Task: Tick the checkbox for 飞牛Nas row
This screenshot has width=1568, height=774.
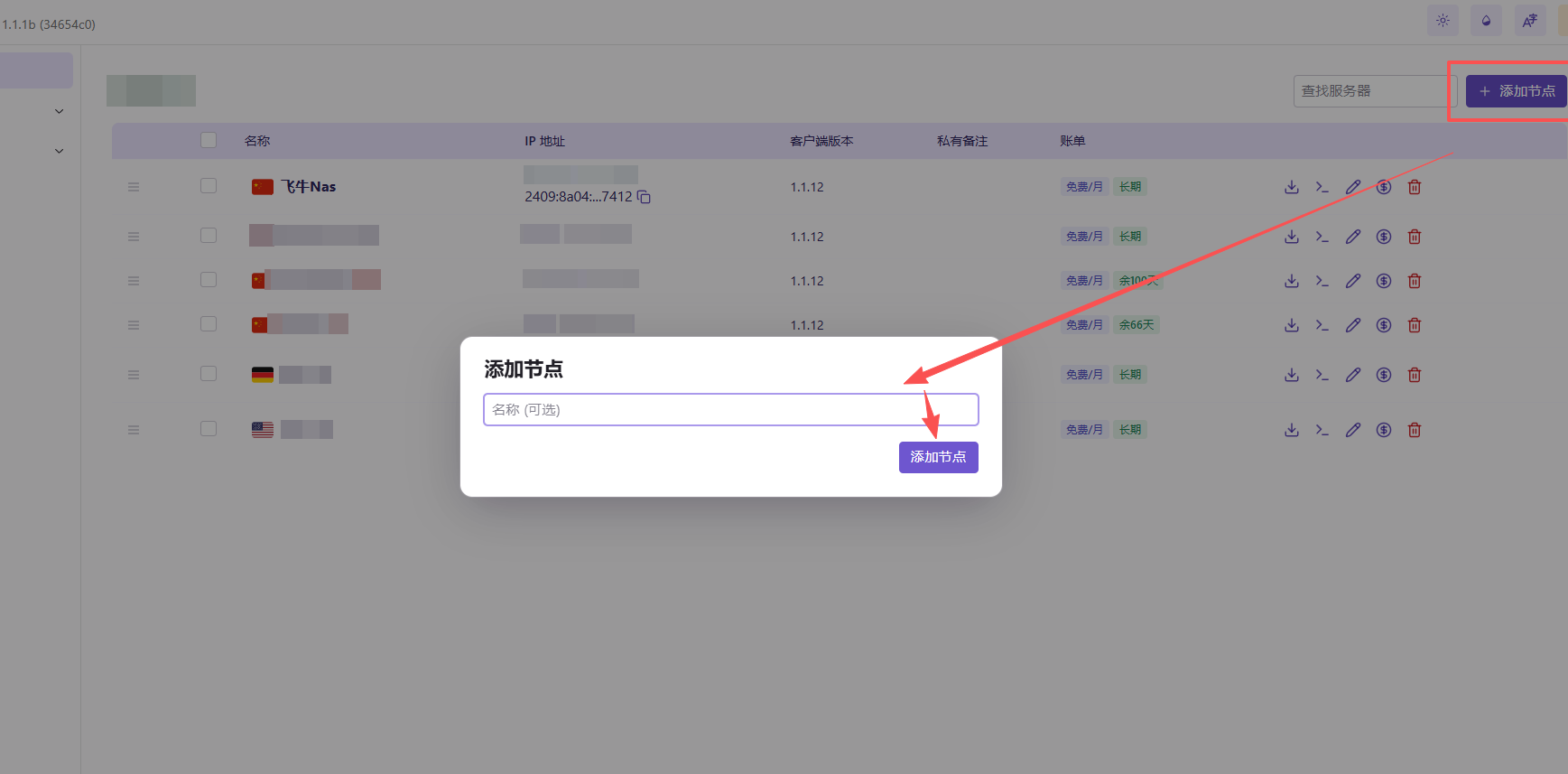Action: [x=209, y=186]
